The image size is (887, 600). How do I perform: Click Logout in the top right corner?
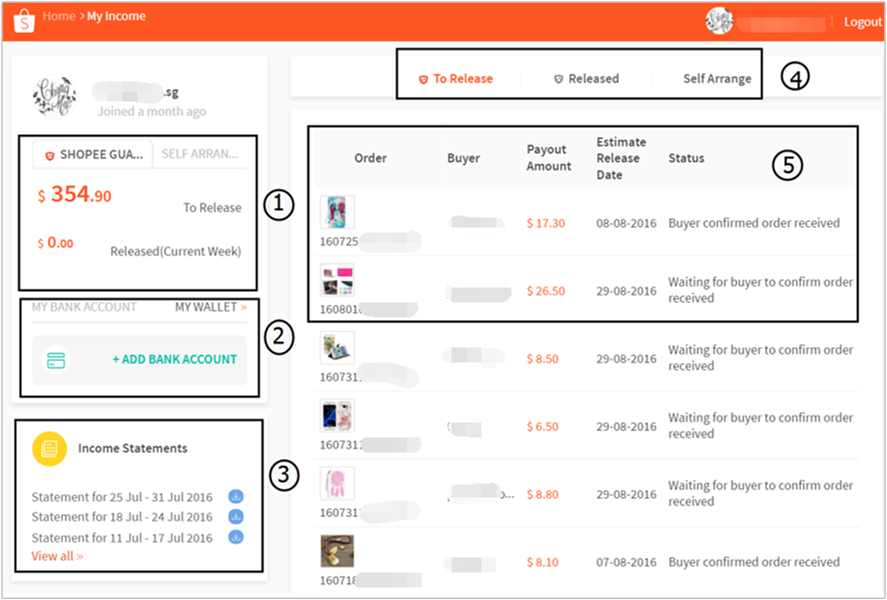pos(862,20)
